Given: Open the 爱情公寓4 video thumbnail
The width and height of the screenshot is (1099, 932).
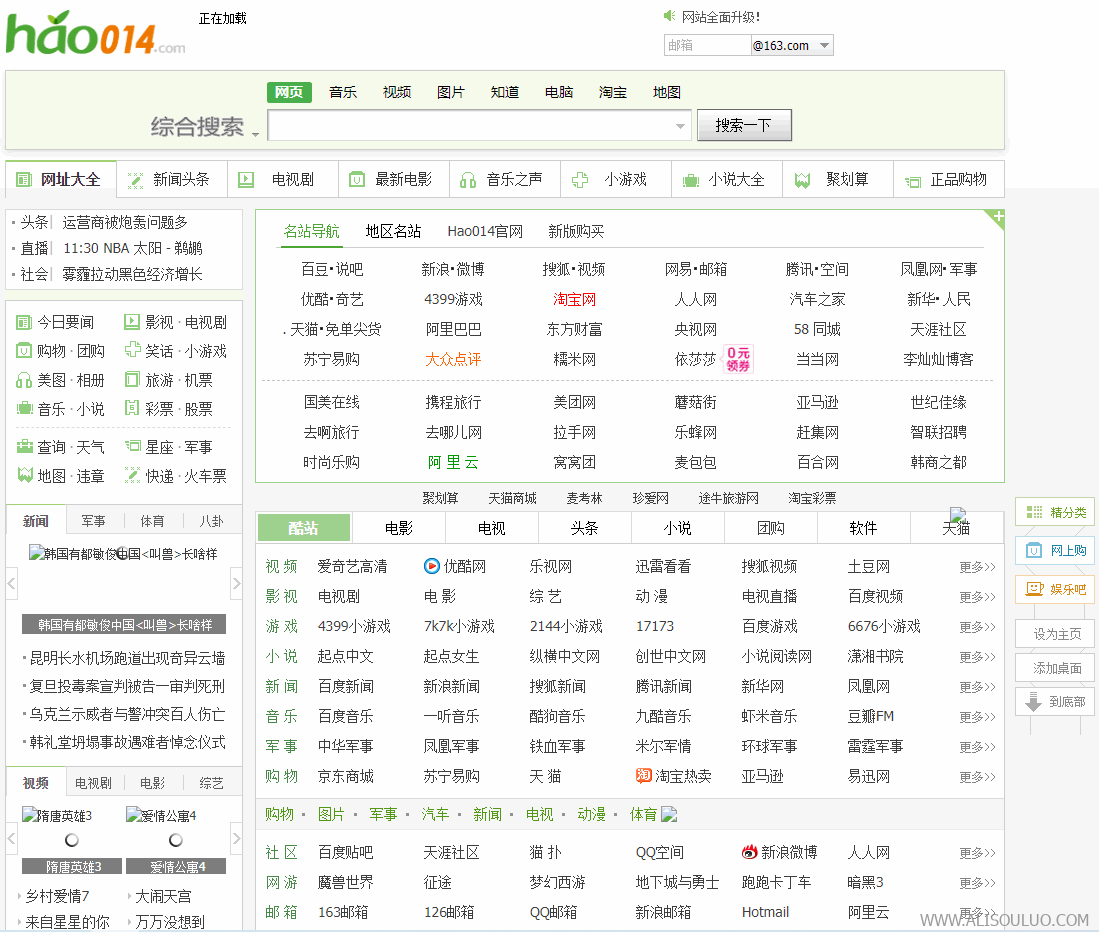Looking at the screenshot, I should click(176, 840).
